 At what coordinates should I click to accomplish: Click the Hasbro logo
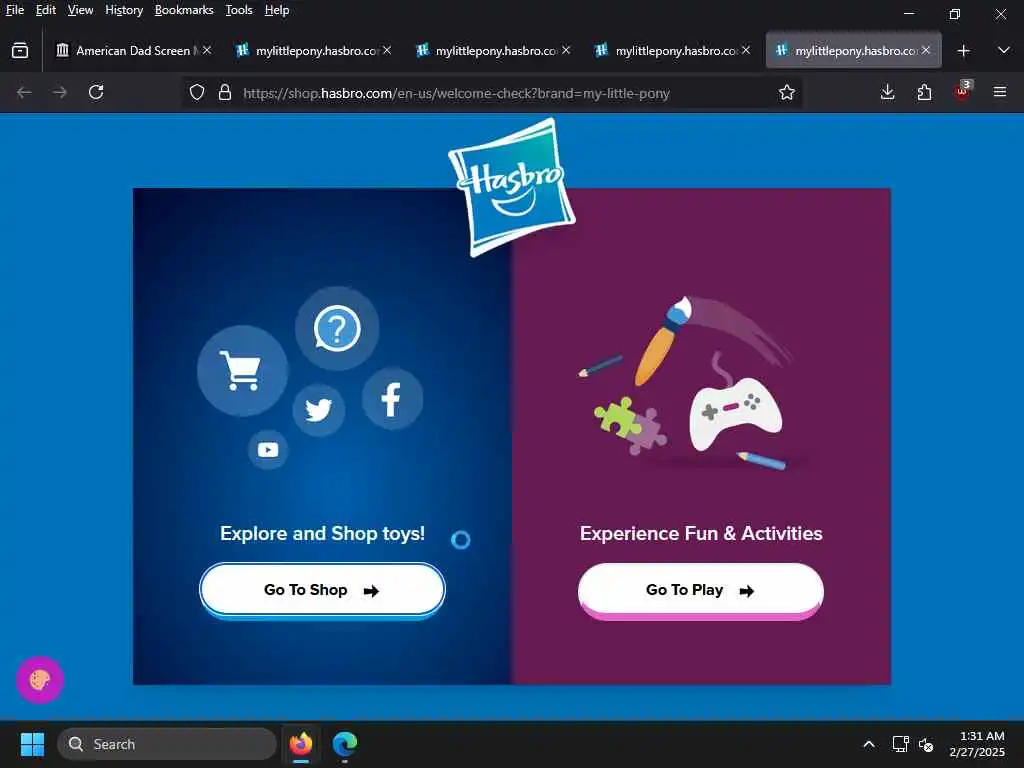coord(512,187)
